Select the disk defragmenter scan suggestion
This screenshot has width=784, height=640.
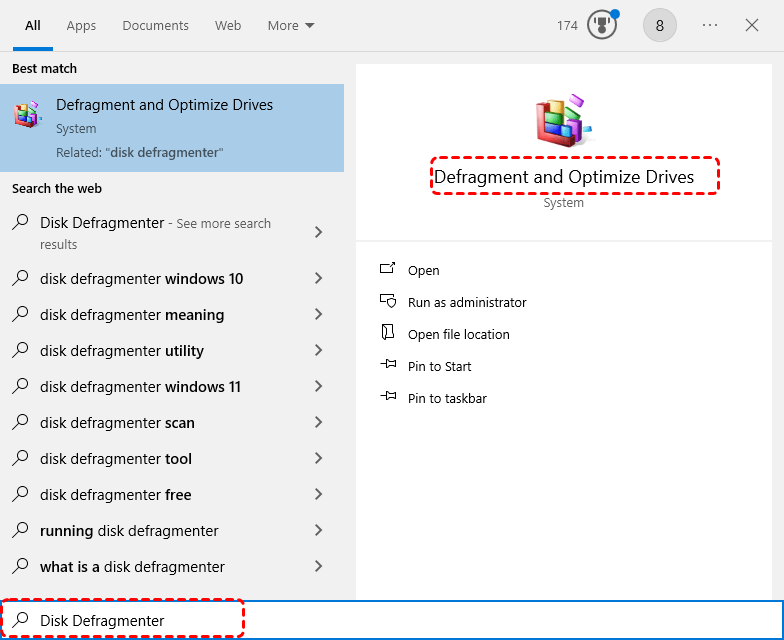[x=117, y=423]
